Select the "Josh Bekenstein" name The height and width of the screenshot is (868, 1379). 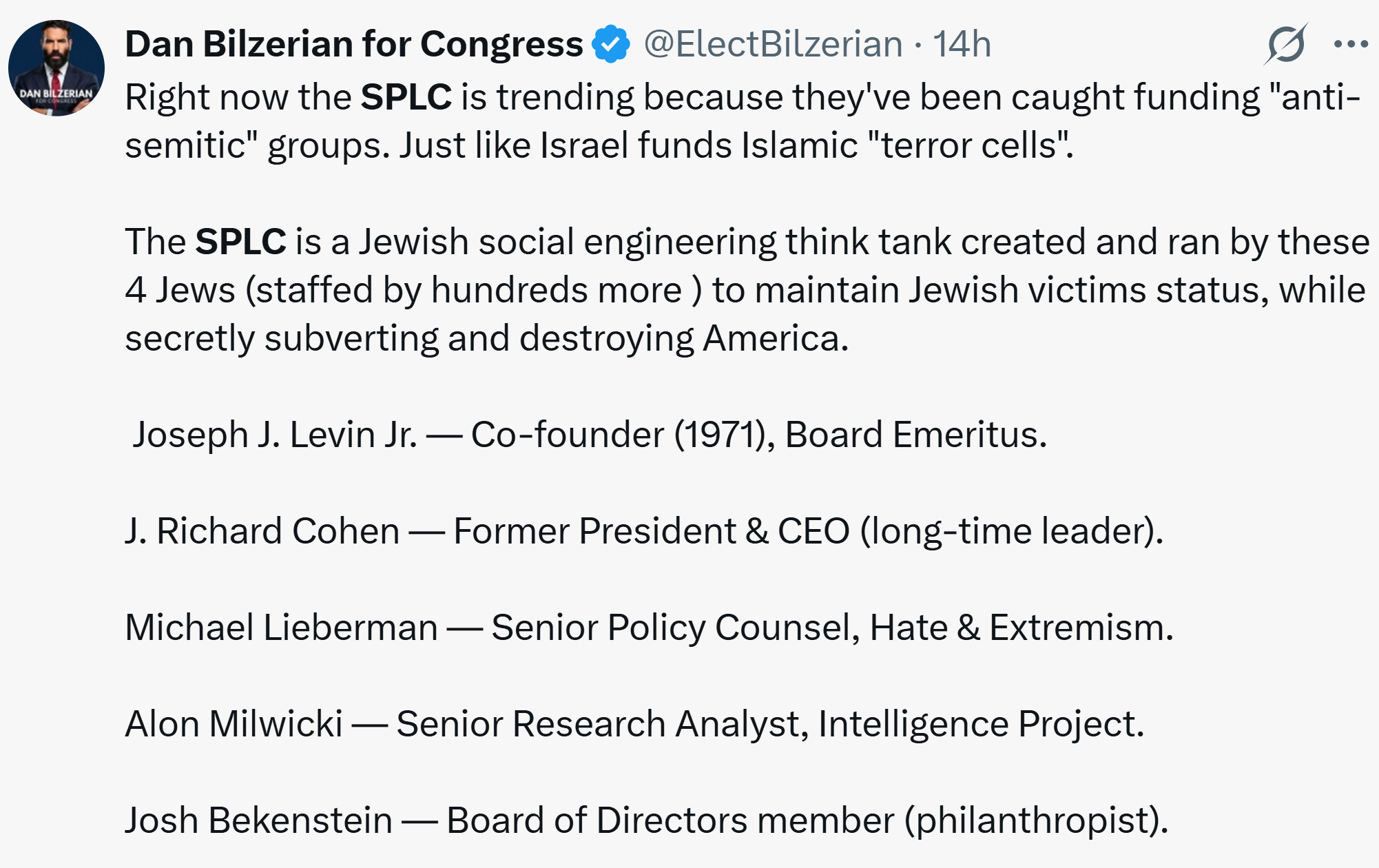[258, 820]
